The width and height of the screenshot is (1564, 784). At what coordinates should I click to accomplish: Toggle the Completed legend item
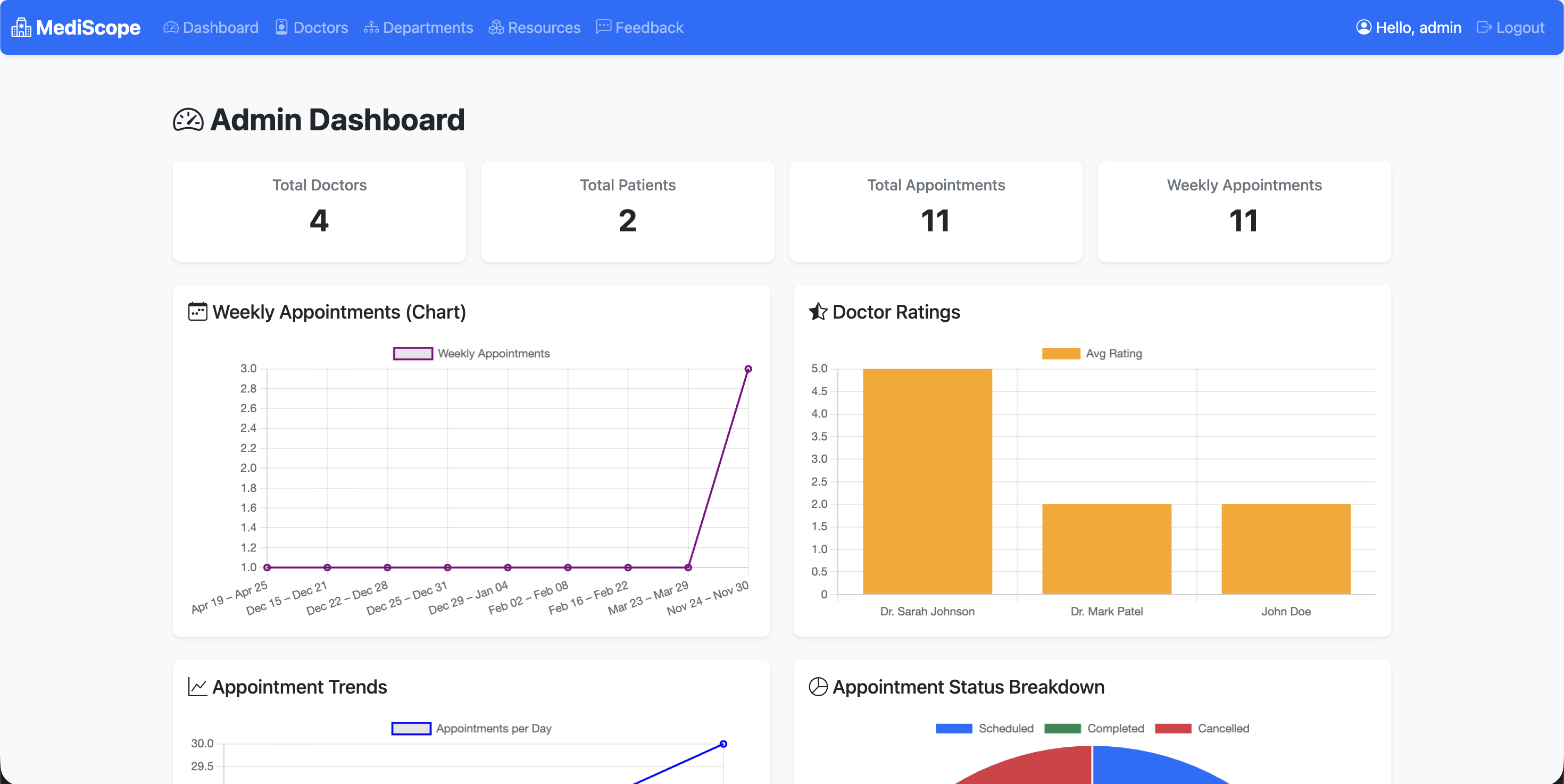pos(1062,728)
